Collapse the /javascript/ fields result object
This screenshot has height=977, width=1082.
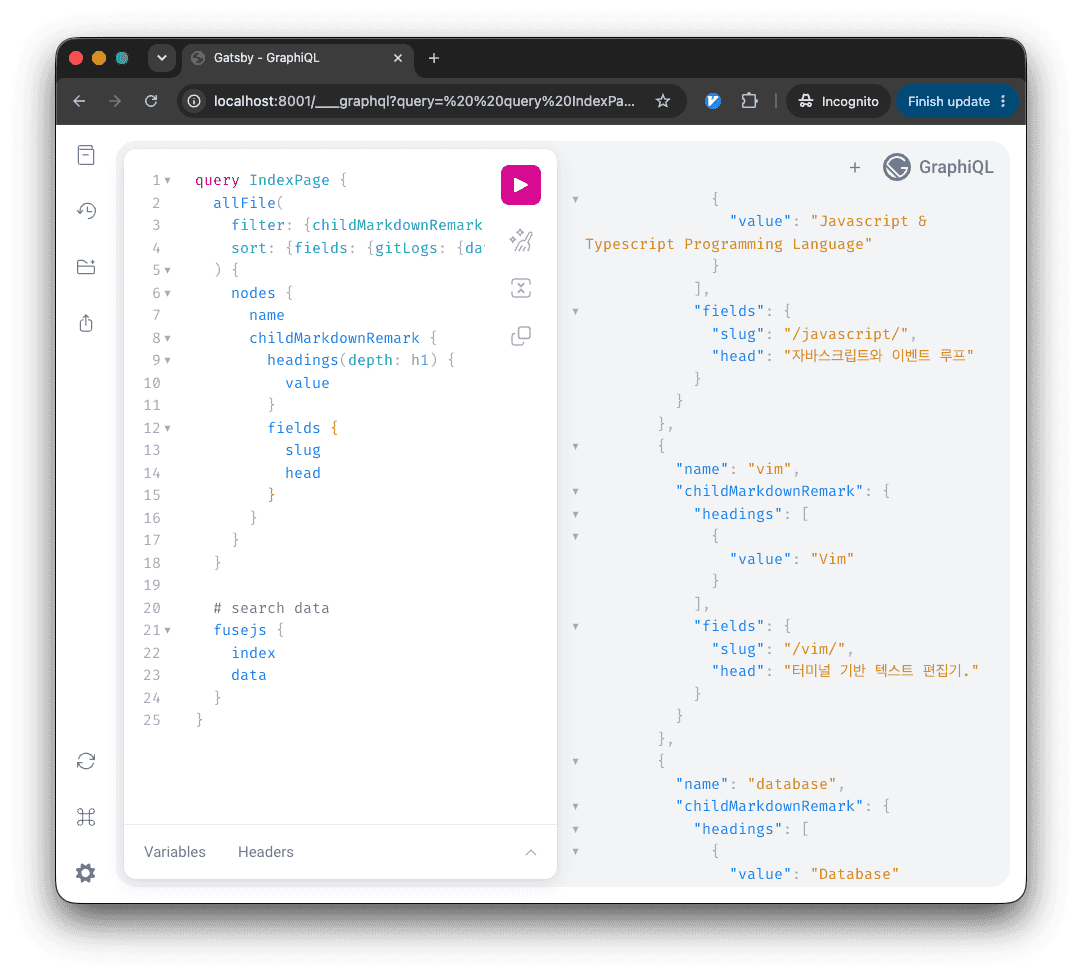tap(576, 312)
